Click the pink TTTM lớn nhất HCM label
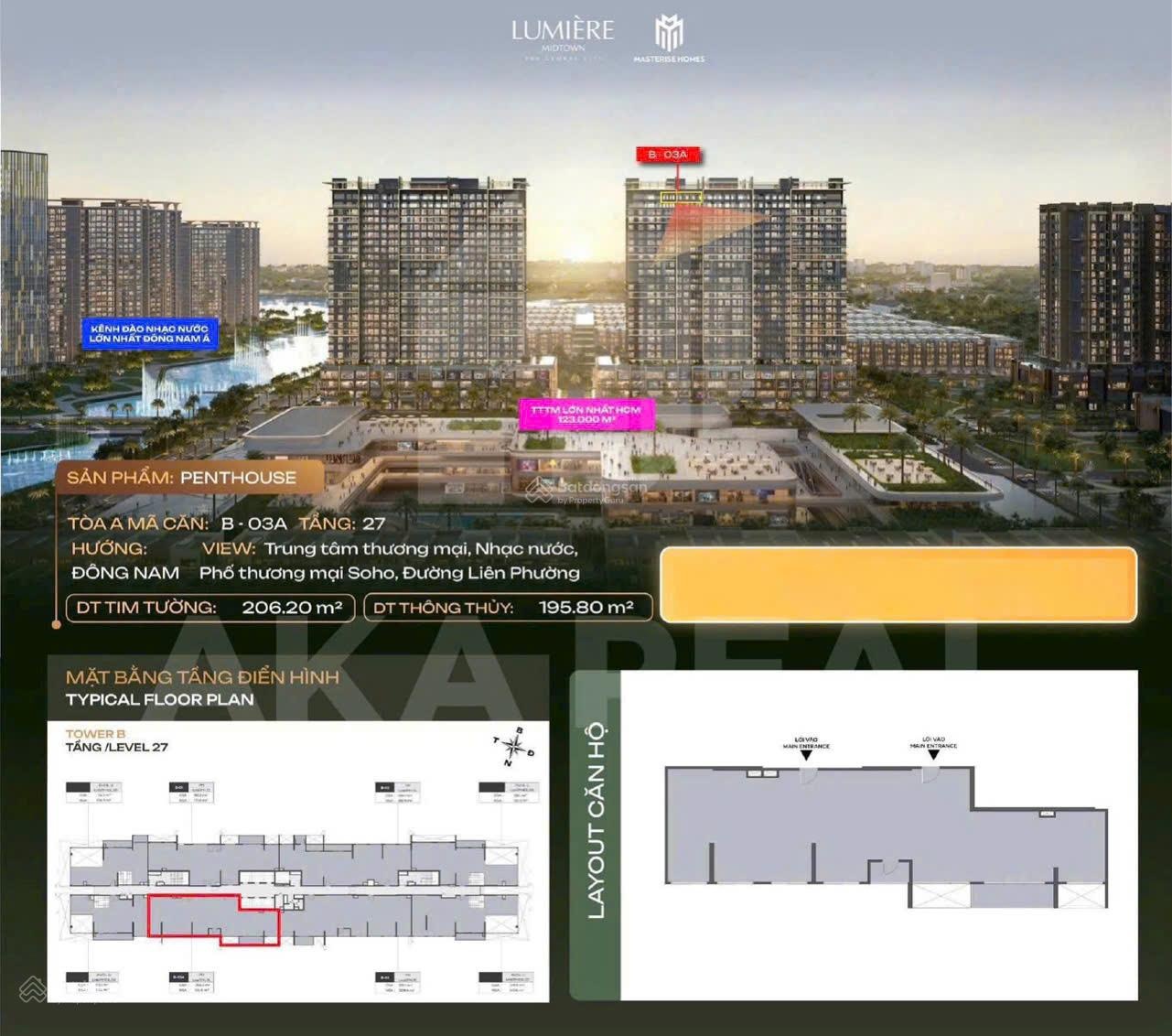This screenshot has width=1172, height=1036. click(586, 414)
